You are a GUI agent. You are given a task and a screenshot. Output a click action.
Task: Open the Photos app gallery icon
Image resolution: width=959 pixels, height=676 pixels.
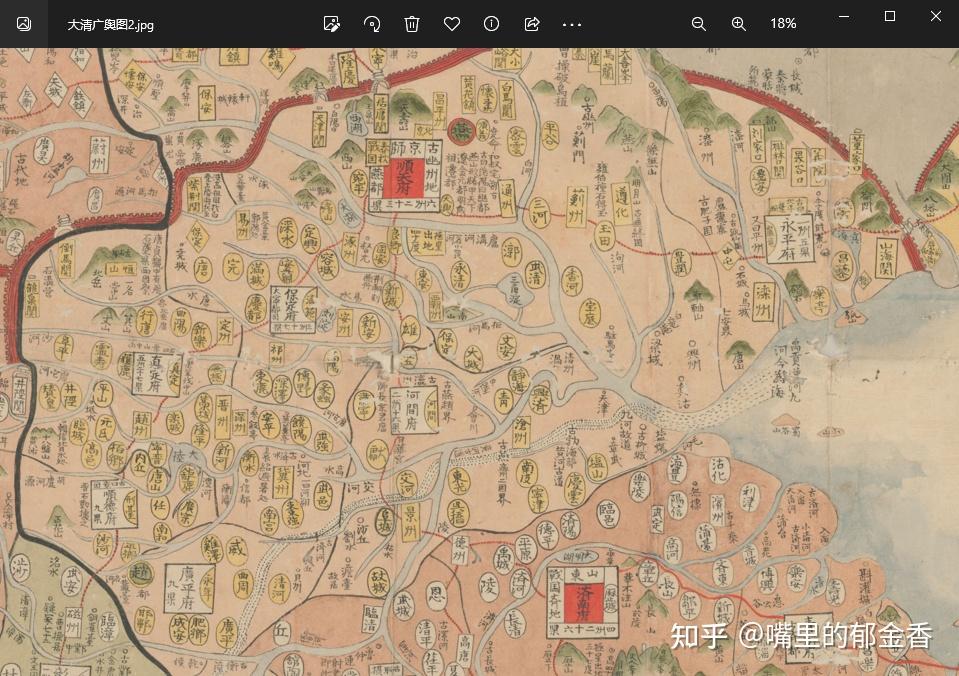(23, 24)
